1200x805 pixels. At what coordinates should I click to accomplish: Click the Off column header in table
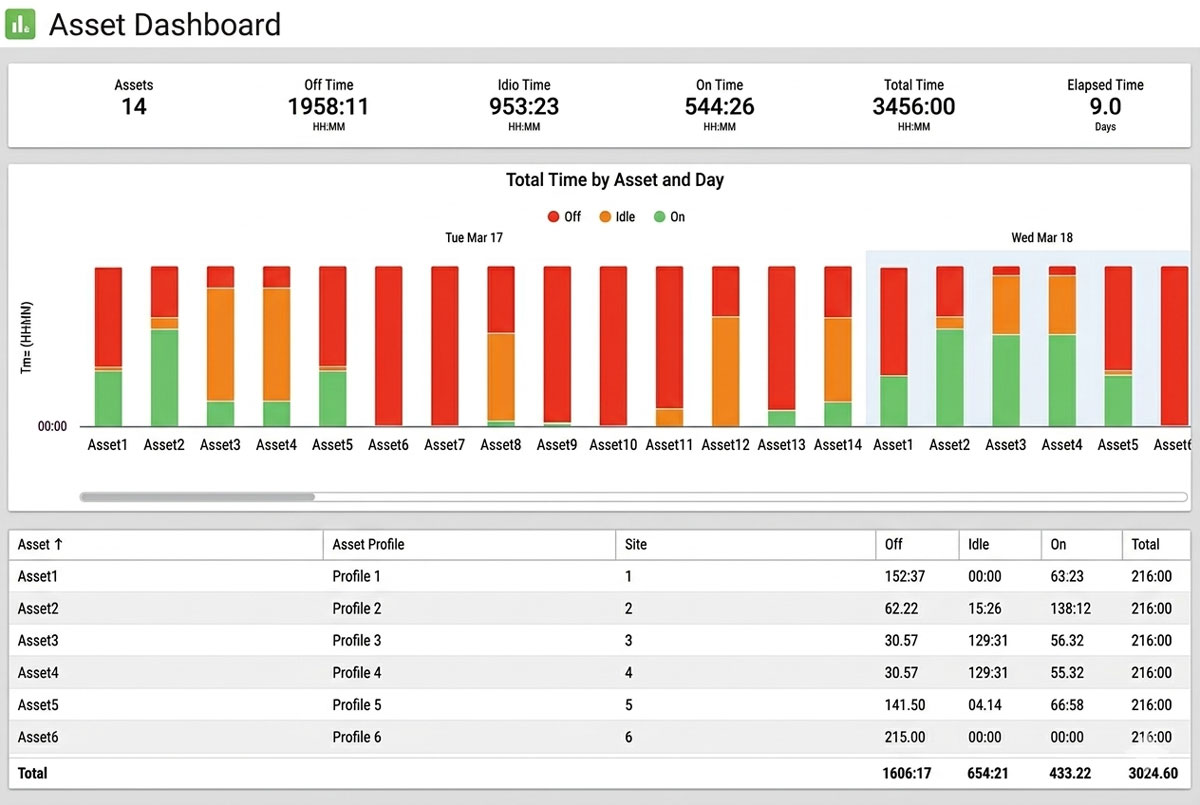tap(893, 544)
